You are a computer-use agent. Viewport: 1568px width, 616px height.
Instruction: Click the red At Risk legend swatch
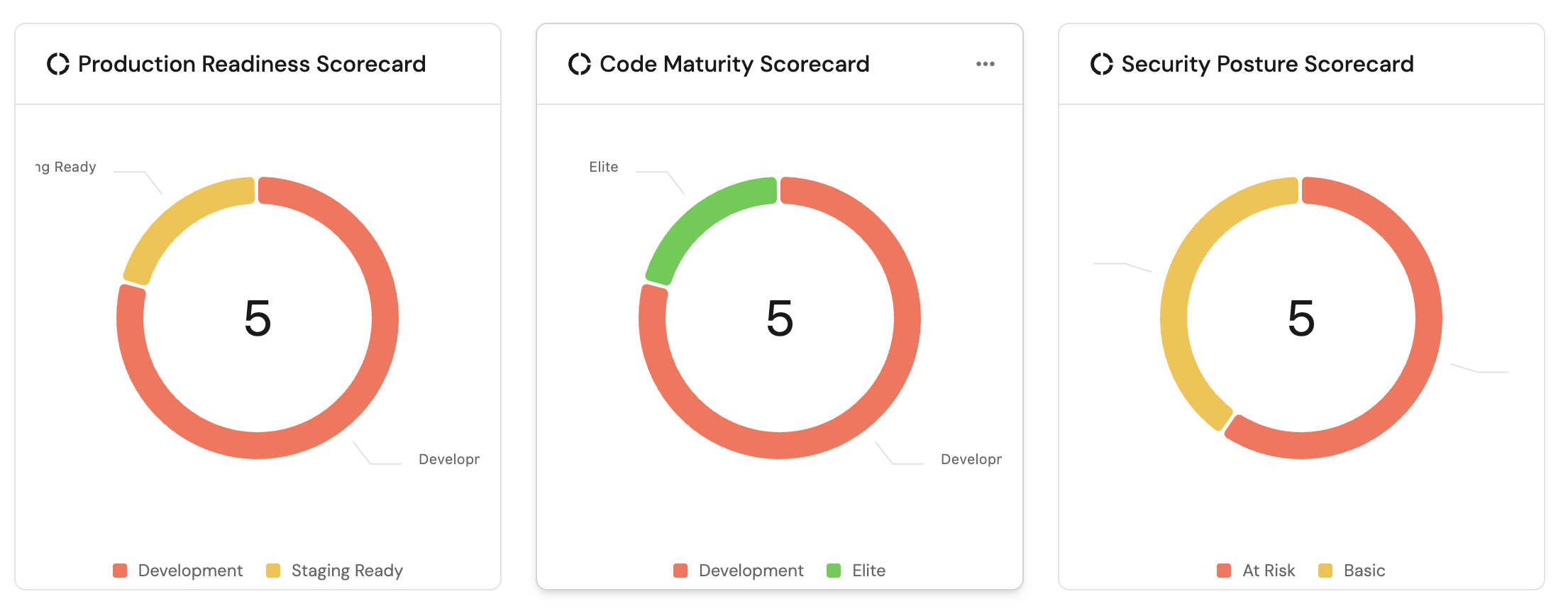tap(1224, 571)
